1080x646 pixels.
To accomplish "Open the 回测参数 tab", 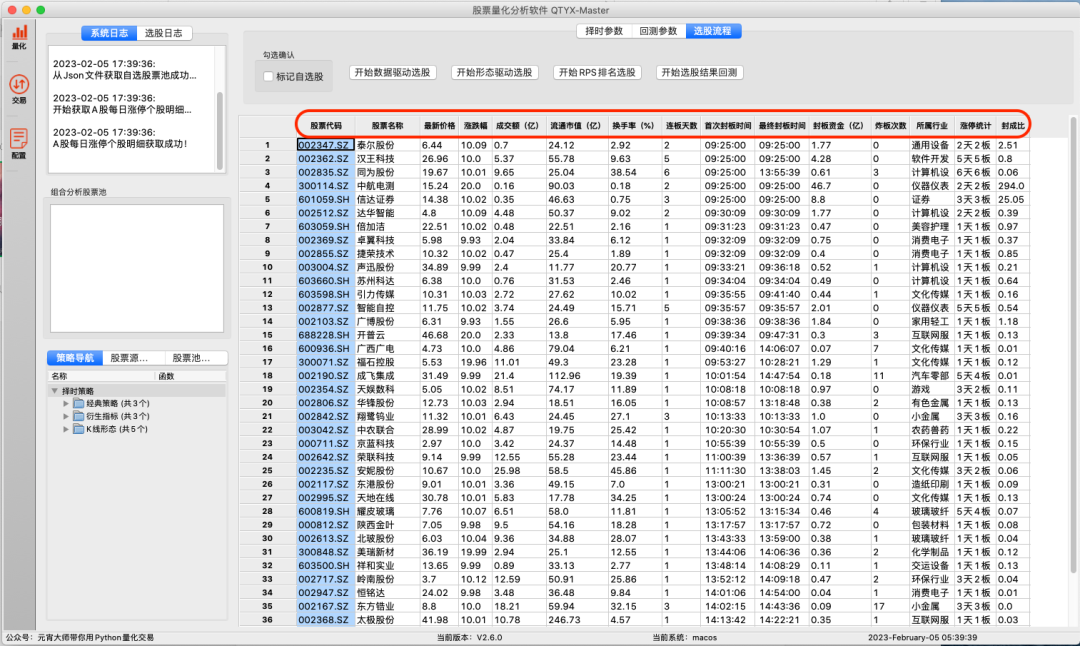I will coord(658,31).
